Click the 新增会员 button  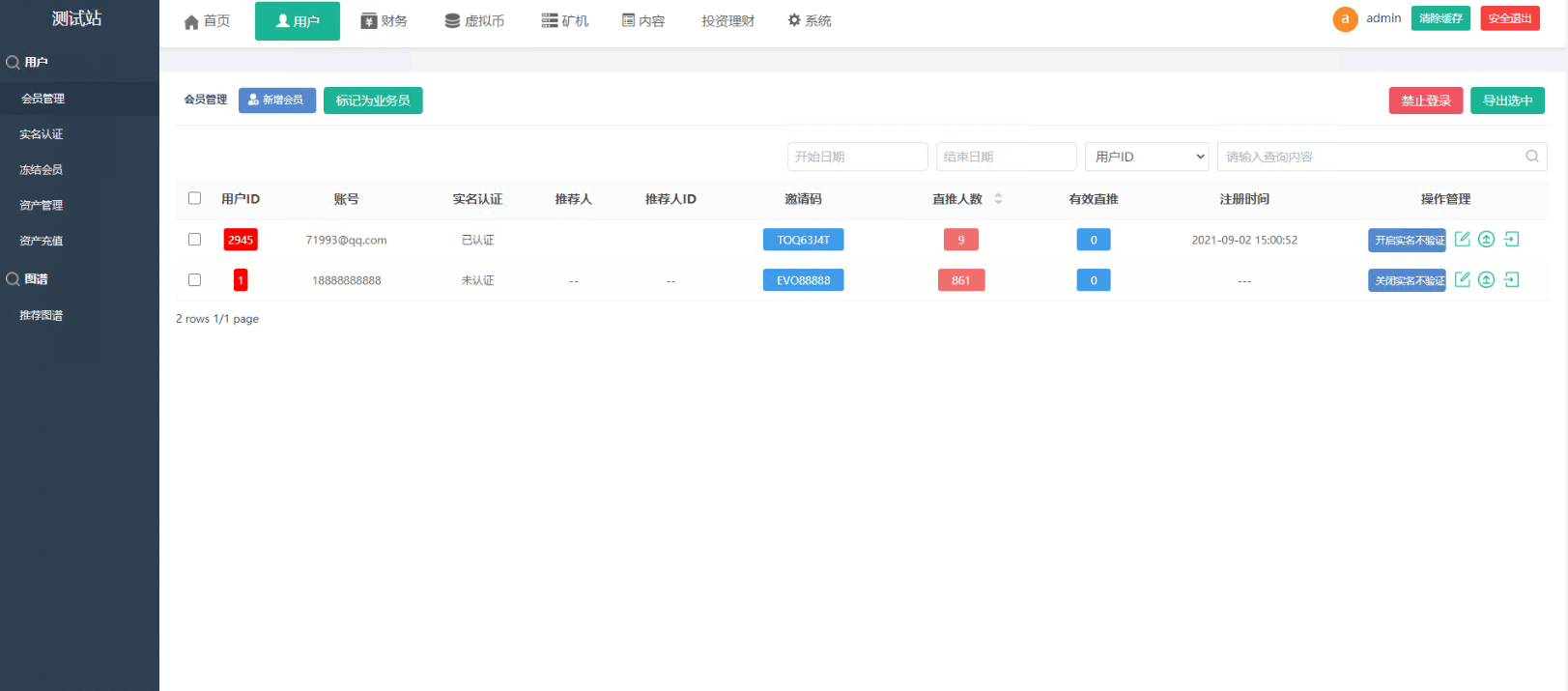(276, 101)
